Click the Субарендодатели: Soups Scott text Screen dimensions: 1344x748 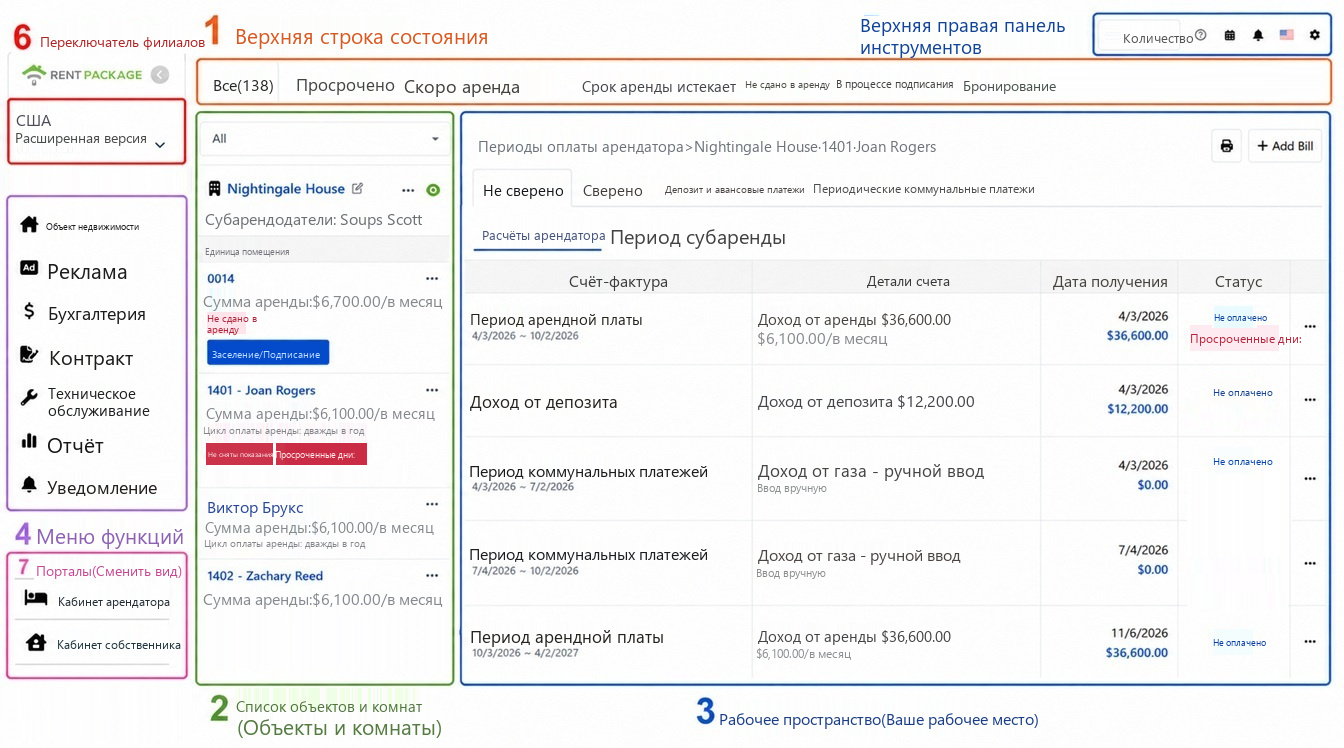click(314, 220)
